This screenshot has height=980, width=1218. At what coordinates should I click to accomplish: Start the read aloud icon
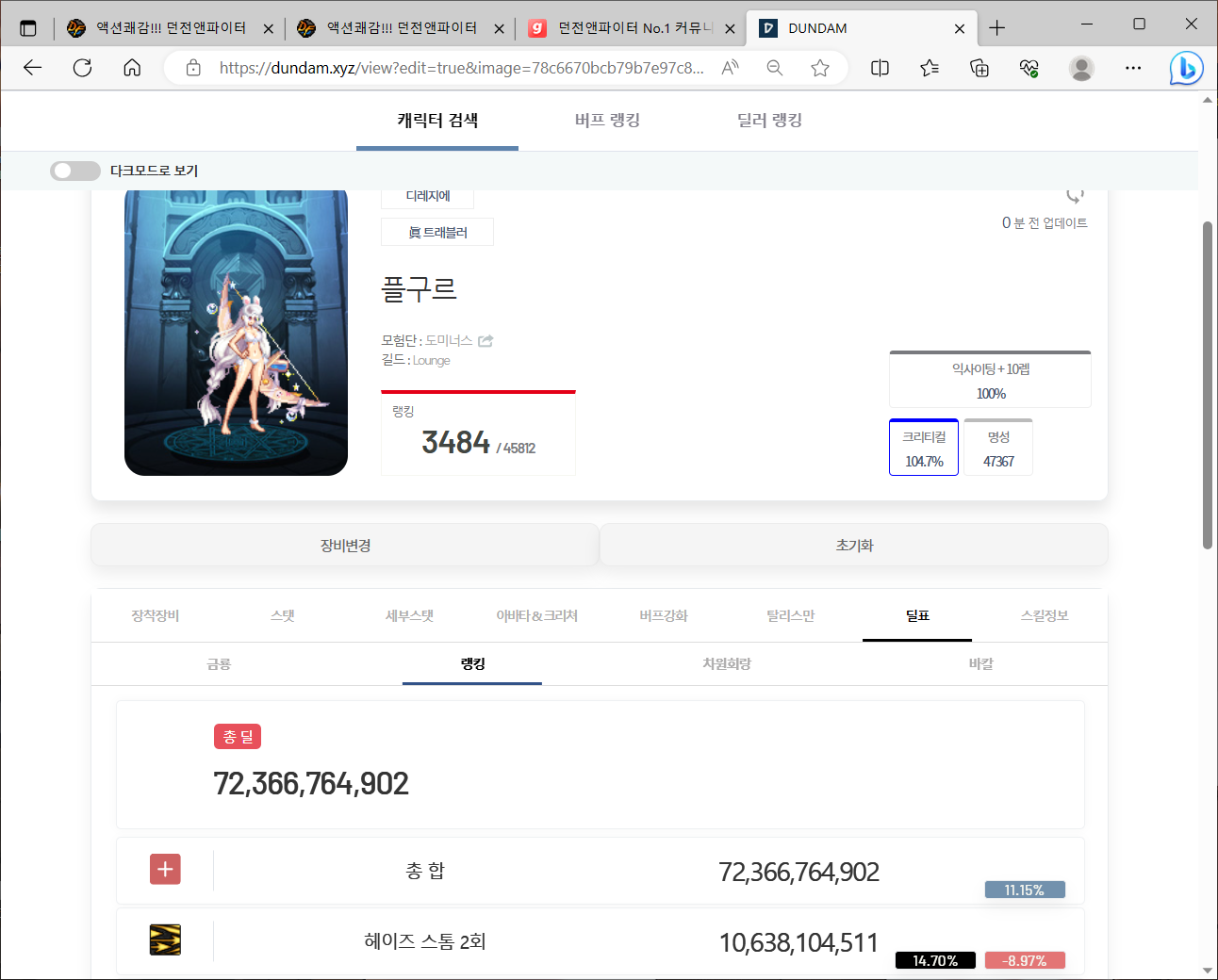coord(730,68)
